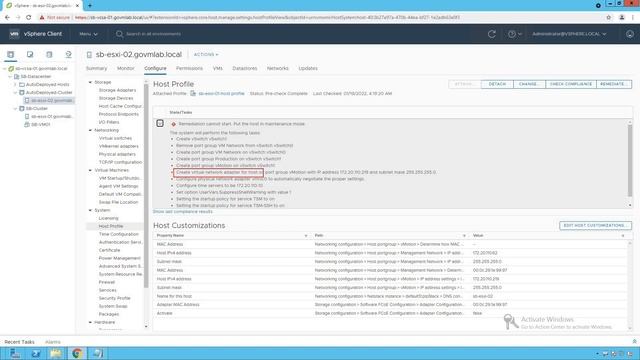Collapse the Networking section in Configure menu
The width and height of the screenshot is (640, 360).
pyautogui.click(x=90, y=130)
